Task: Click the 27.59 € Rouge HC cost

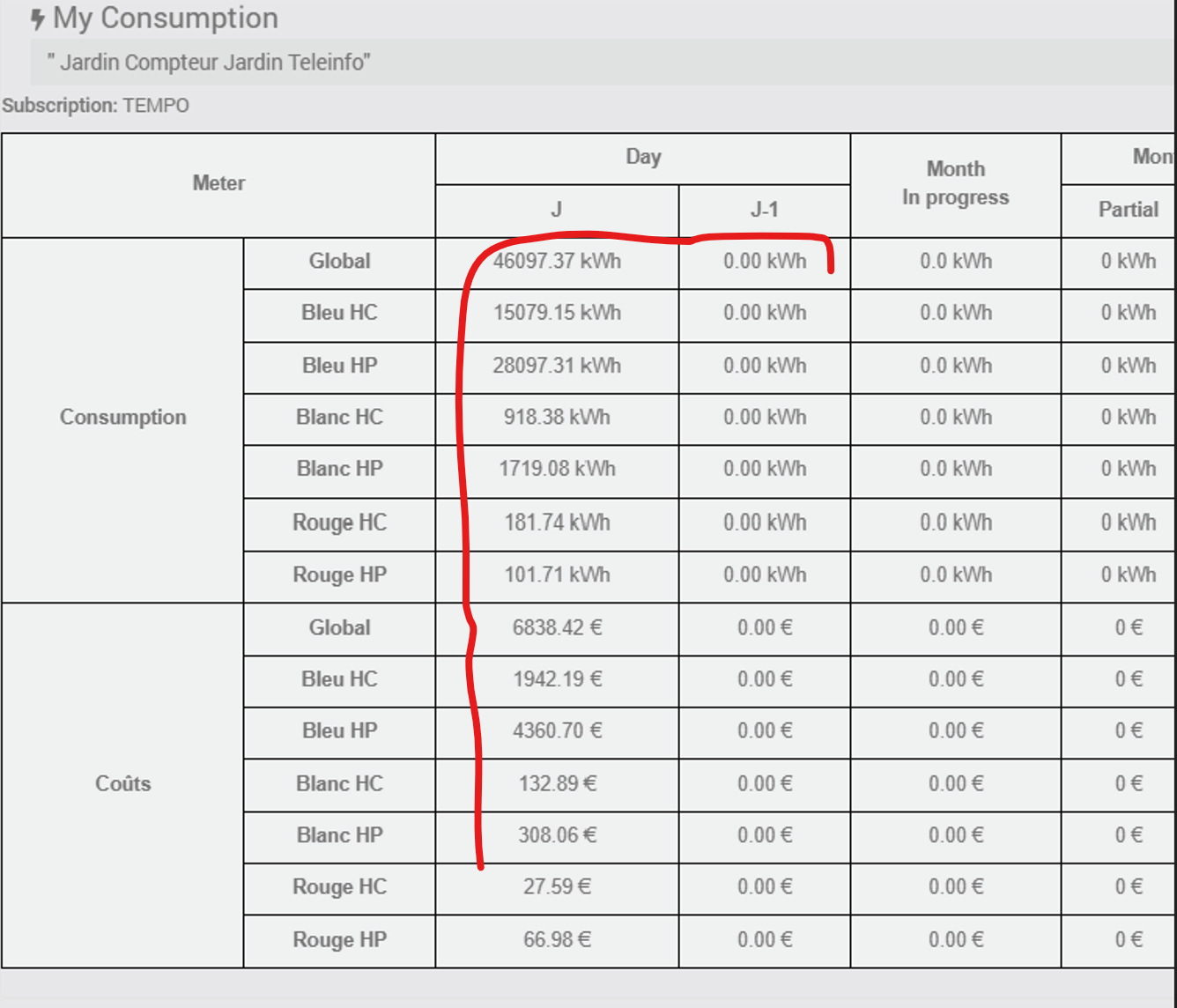Action: pos(557,887)
